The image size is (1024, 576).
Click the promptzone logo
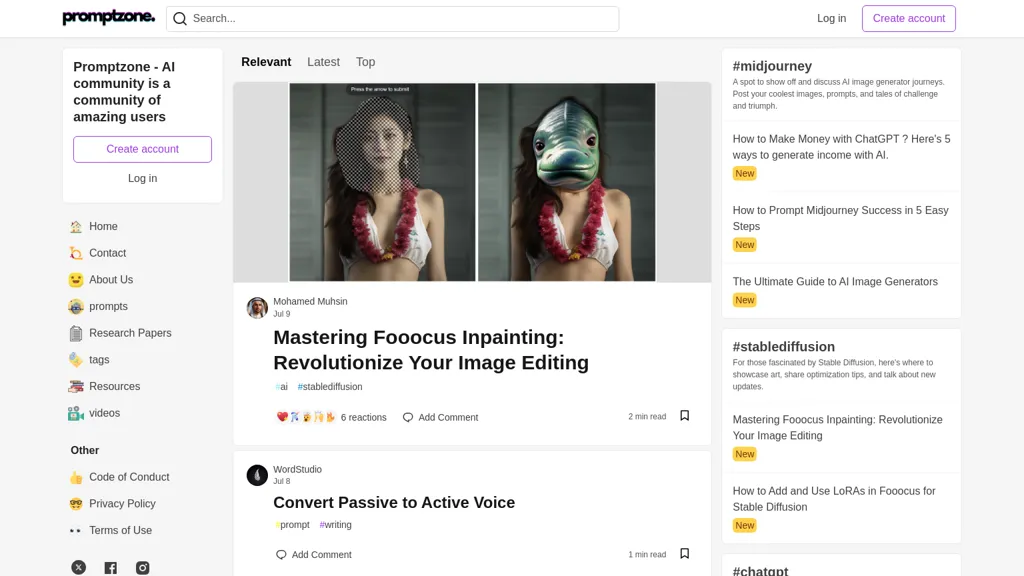point(108,18)
